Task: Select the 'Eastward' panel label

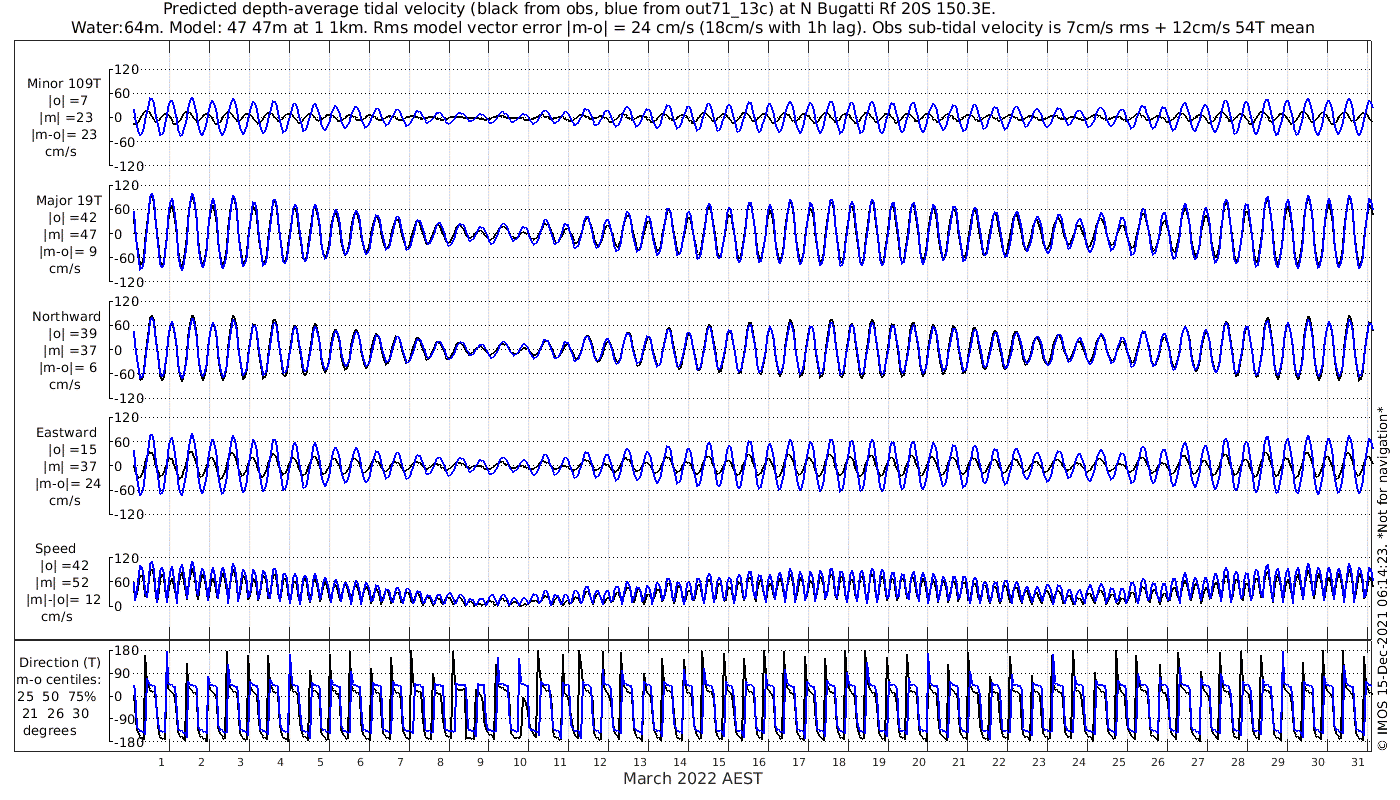Action: click(x=69, y=434)
